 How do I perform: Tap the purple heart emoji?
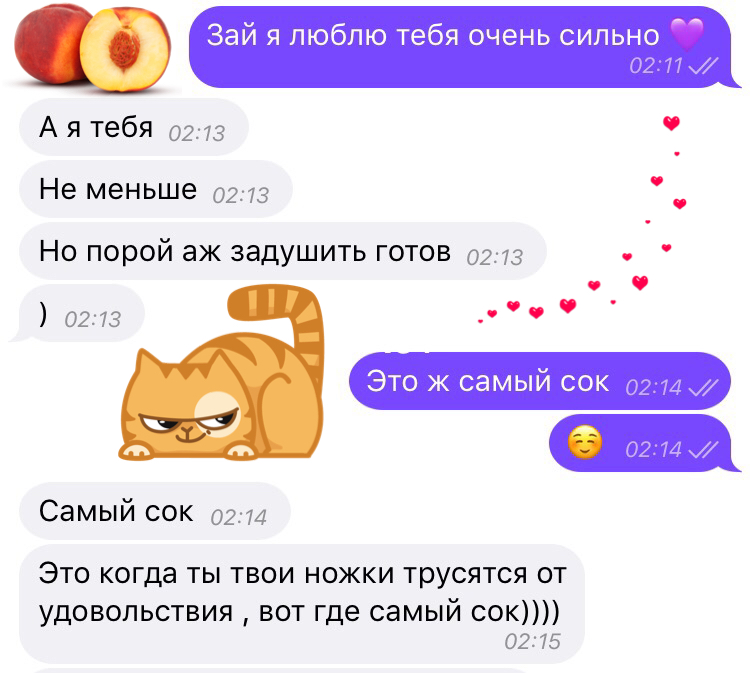pyautogui.click(x=687, y=33)
